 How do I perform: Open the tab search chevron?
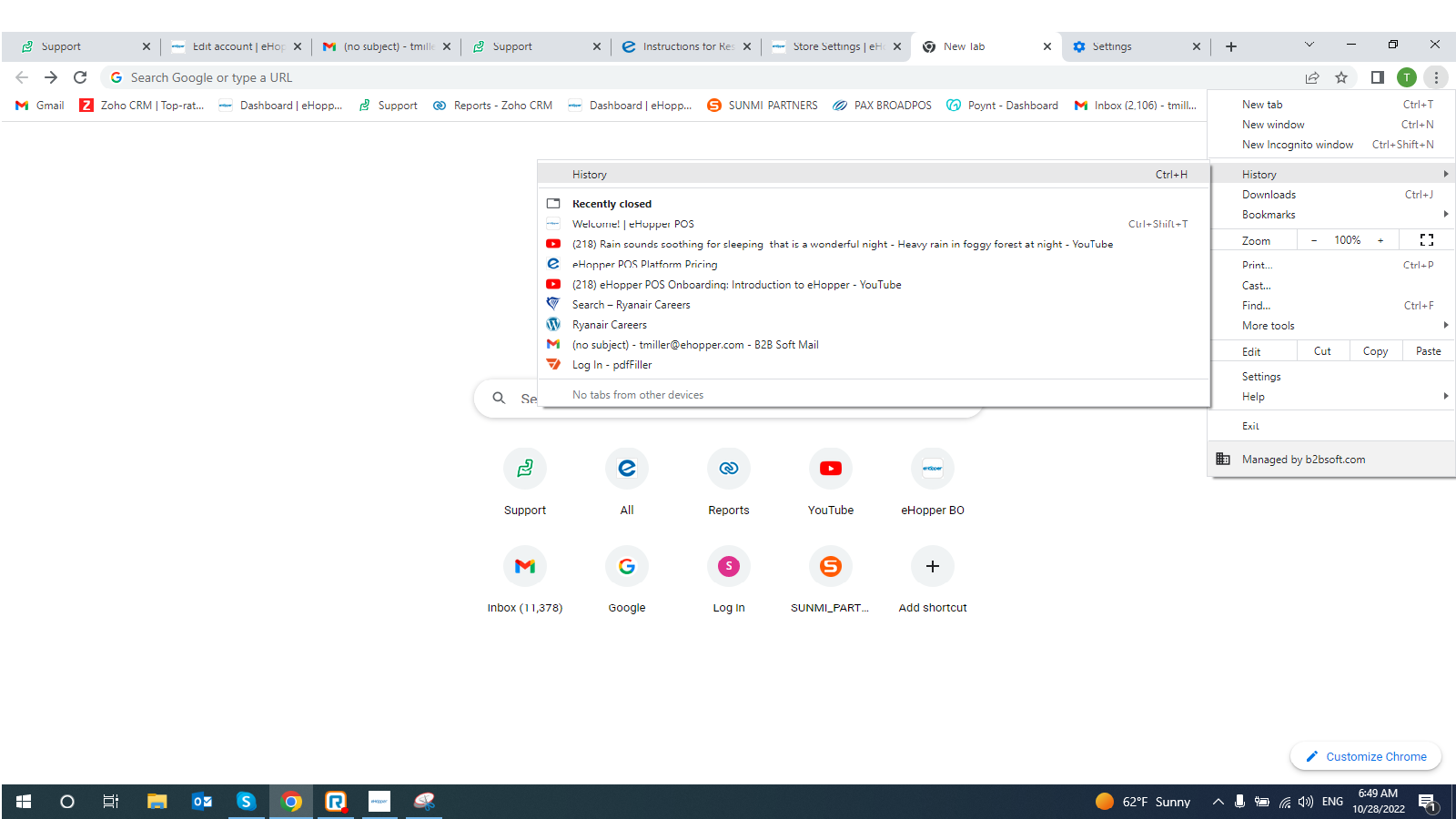[x=1309, y=45]
